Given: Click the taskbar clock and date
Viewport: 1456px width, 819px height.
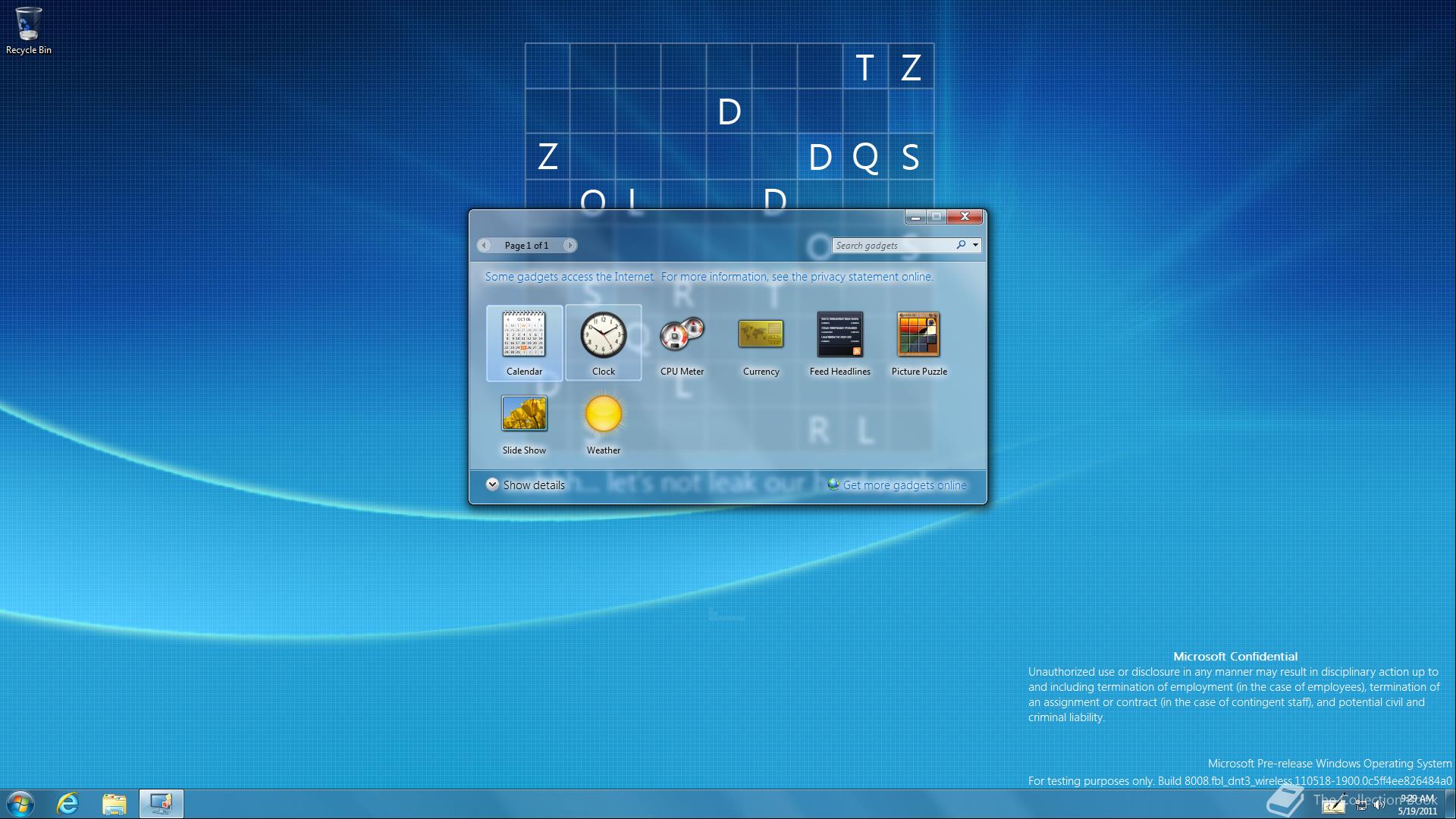Looking at the screenshot, I should tap(1417, 805).
